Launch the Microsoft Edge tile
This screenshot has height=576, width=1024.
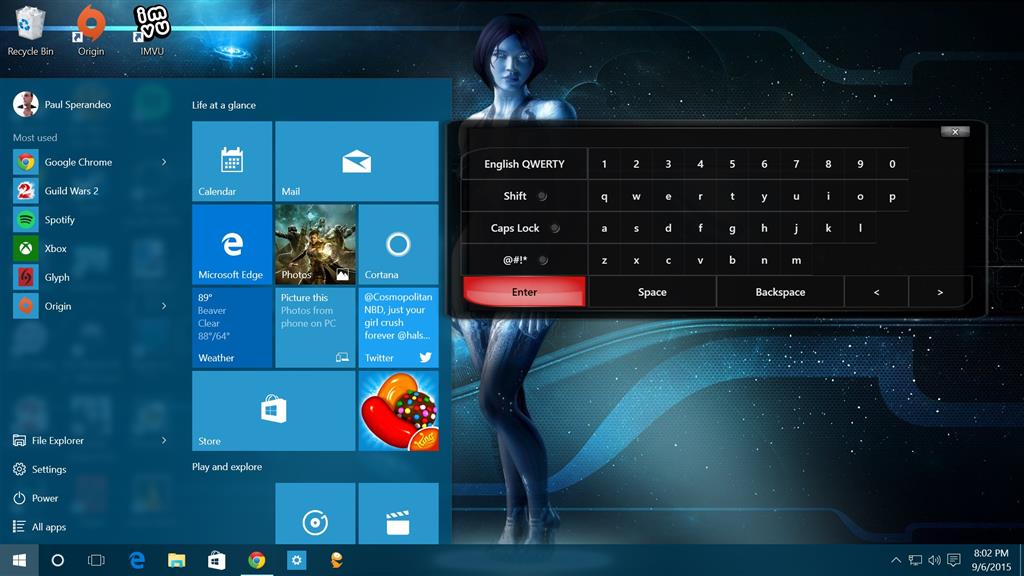[232, 244]
